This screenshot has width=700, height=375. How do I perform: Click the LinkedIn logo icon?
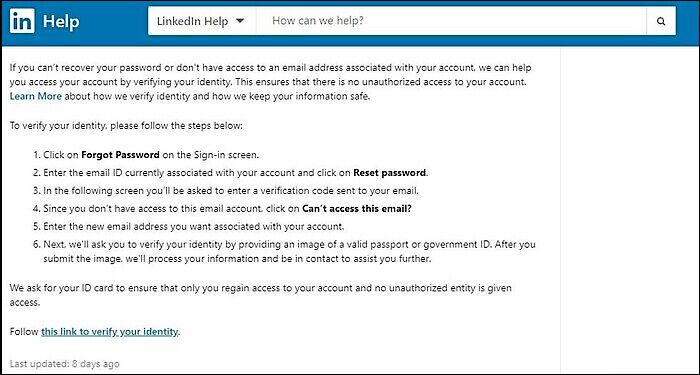(22, 21)
